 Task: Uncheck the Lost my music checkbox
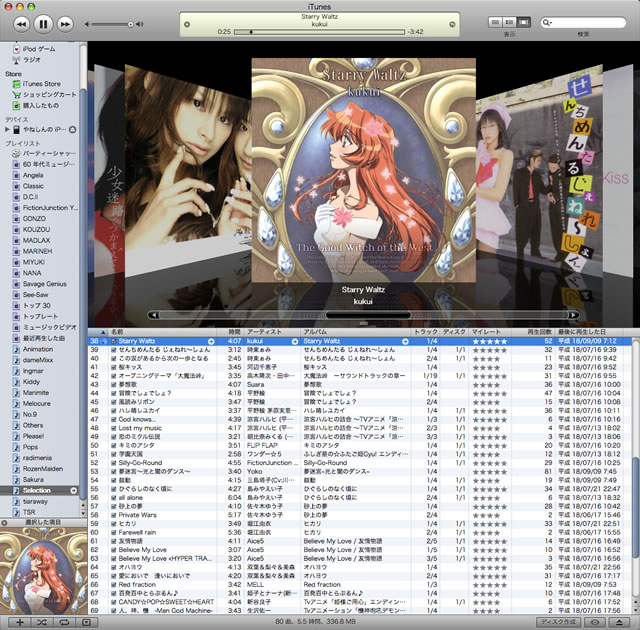click(x=114, y=428)
